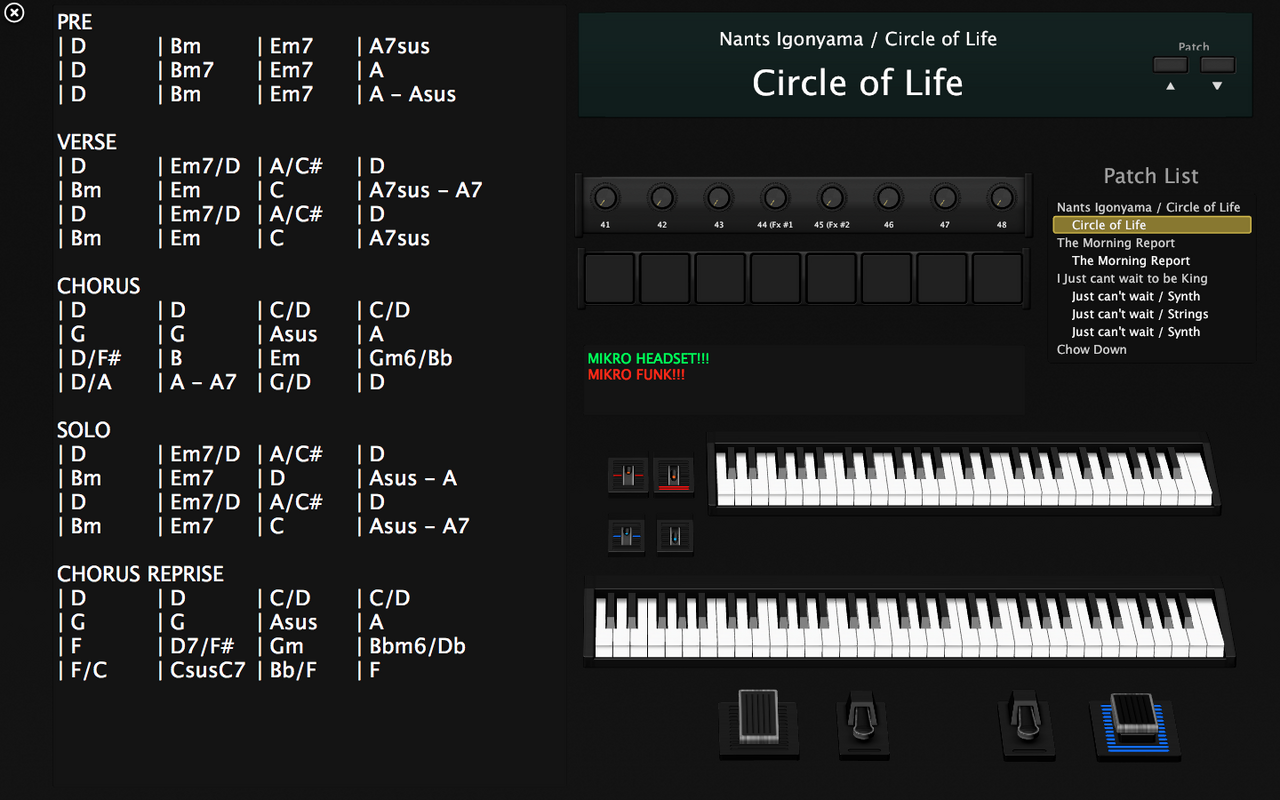Viewport: 1280px width, 800px height.
Task: Click the knob labeled 42
Action: coord(662,197)
